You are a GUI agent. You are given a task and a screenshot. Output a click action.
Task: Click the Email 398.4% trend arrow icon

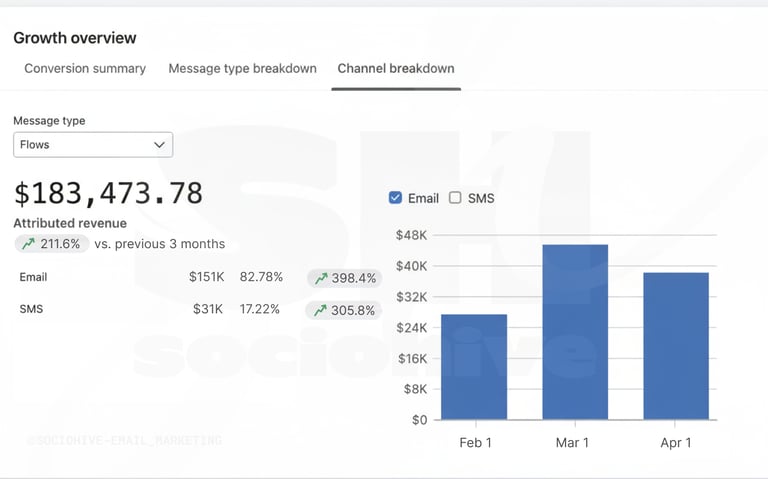click(321, 278)
